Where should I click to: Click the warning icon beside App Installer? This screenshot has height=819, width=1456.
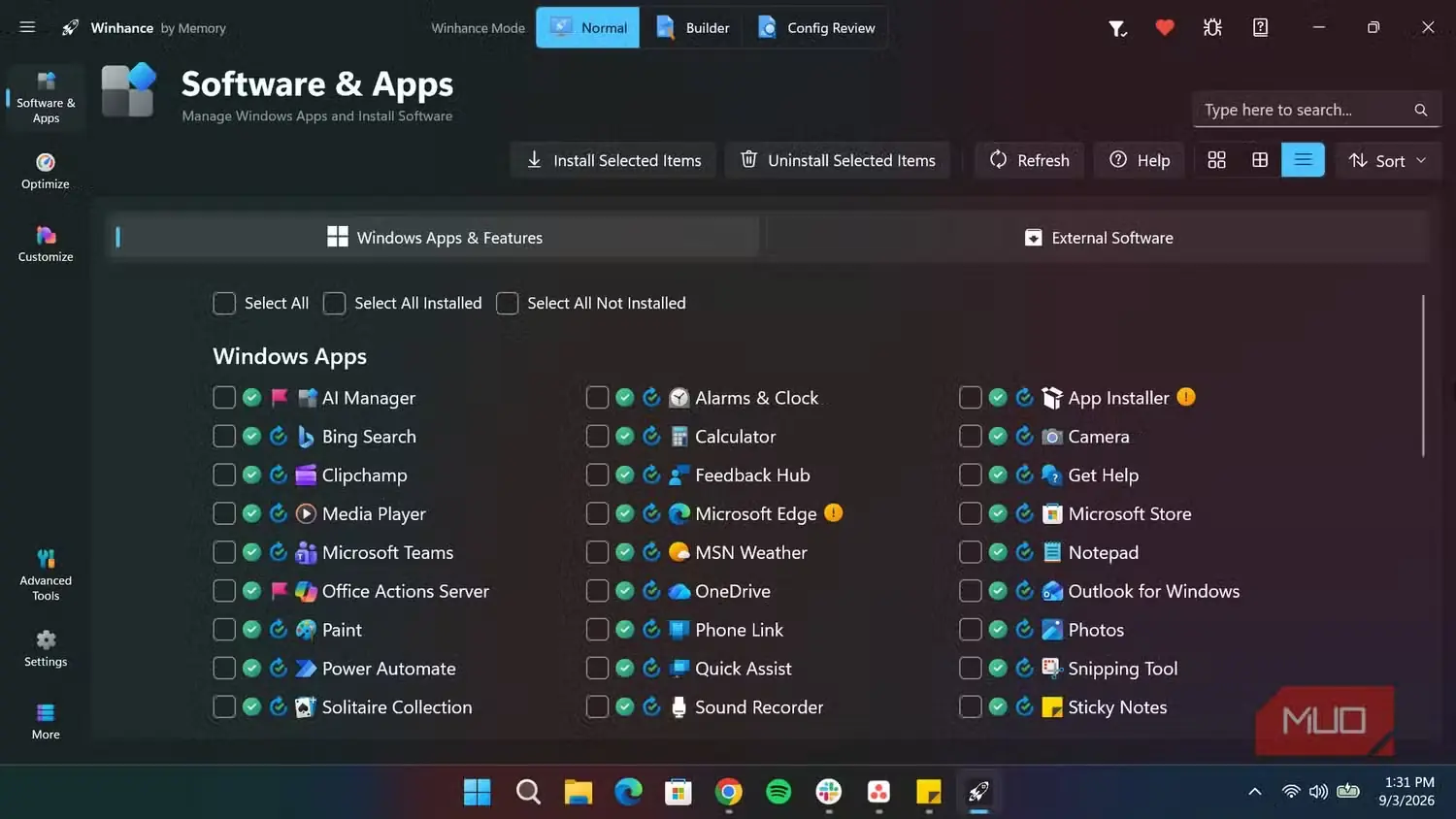click(1186, 397)
